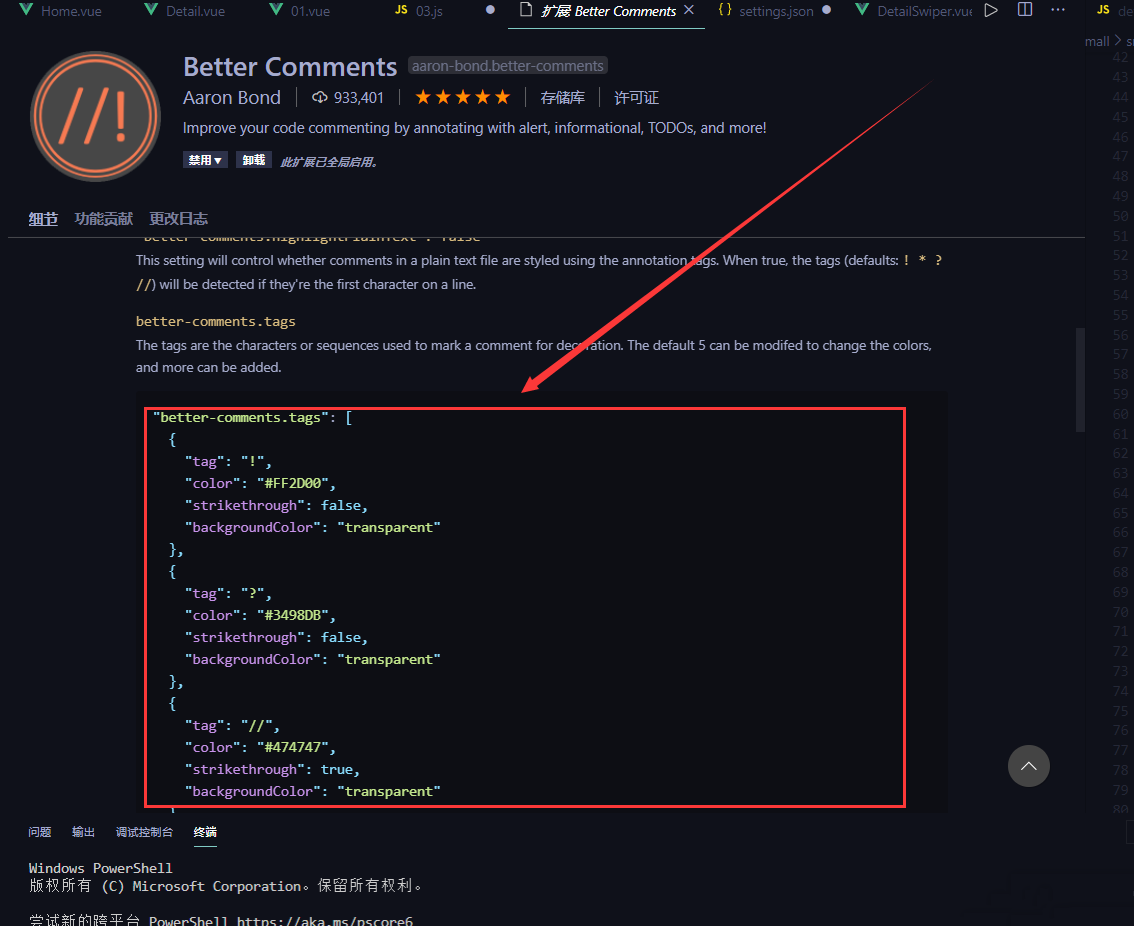Open the 问题 problems panel tab
Image resolution: width=1134 pixels, height=926 pixels.
point(40,832)
